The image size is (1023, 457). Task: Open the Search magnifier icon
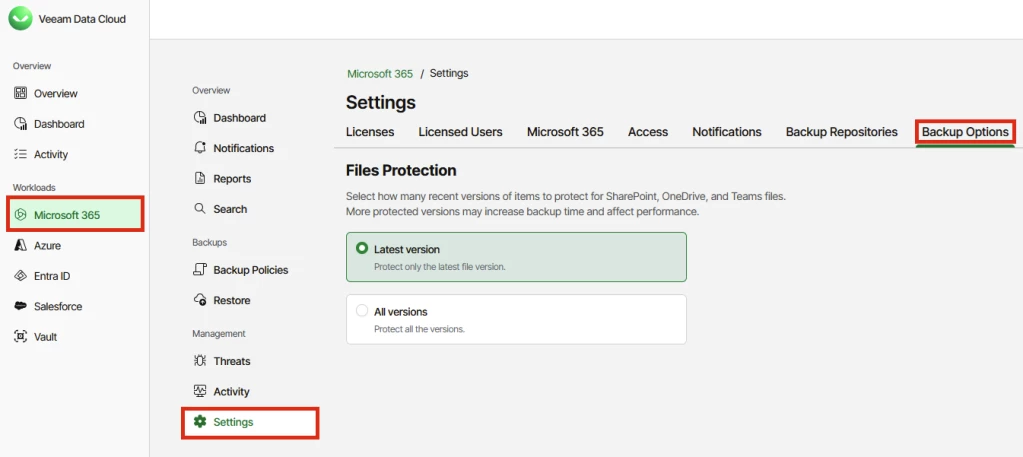click(200, 209)
